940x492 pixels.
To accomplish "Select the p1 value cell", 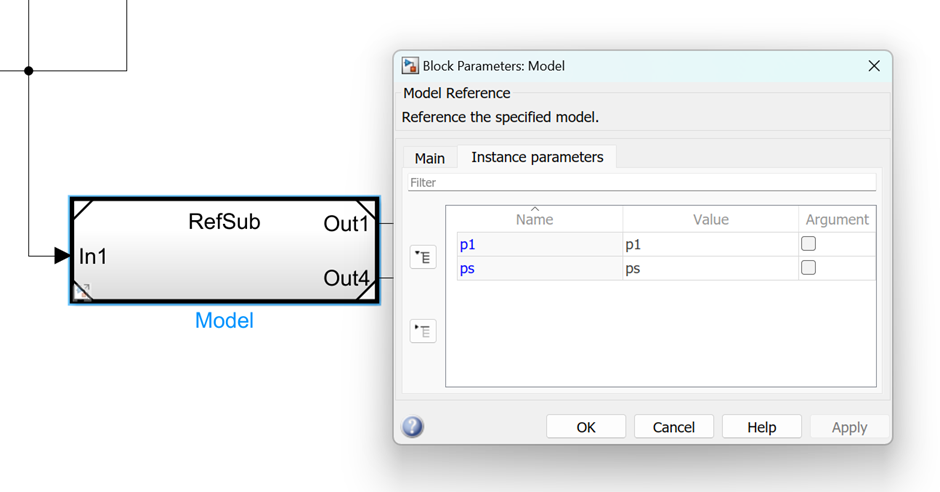I will 710,244.
